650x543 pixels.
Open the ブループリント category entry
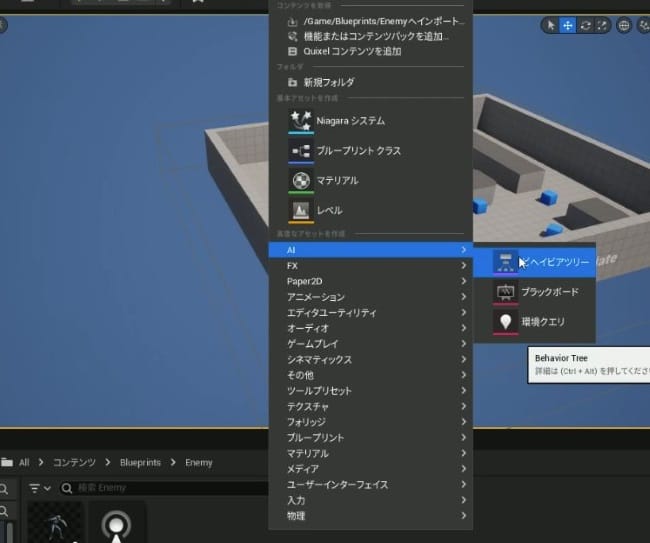[371, 438]
